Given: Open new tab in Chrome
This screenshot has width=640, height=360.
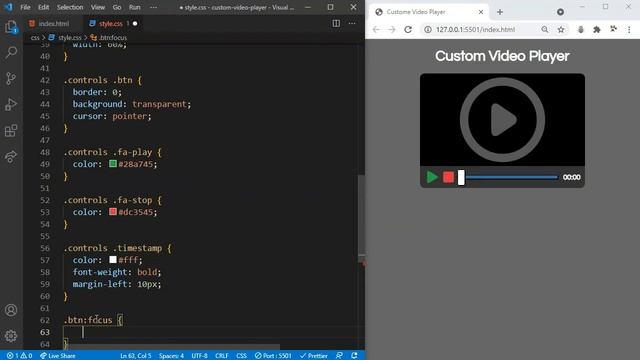Looking at the screenshot, I should (500, 12).
